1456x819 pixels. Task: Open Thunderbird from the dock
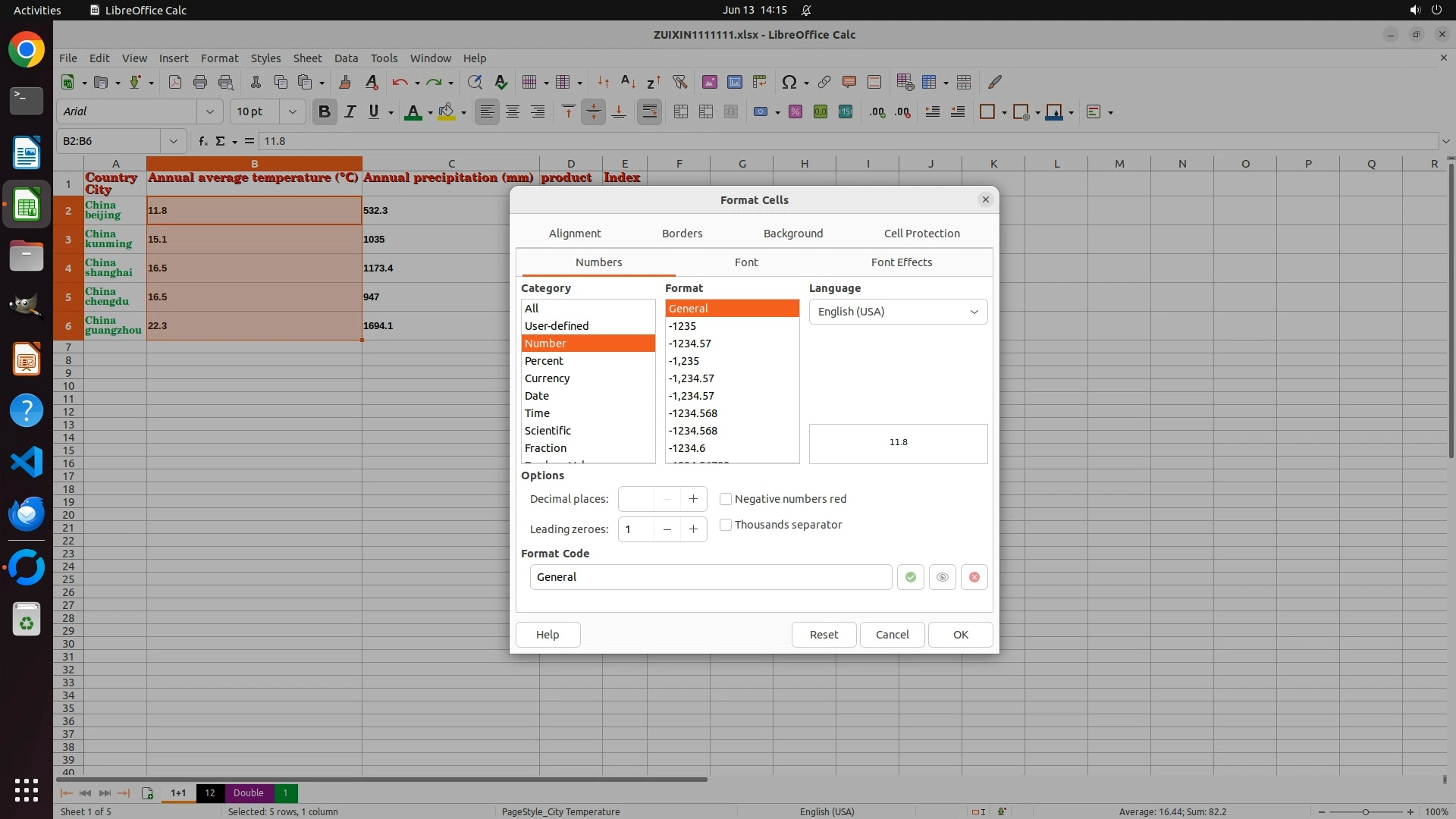pos(27,514)
